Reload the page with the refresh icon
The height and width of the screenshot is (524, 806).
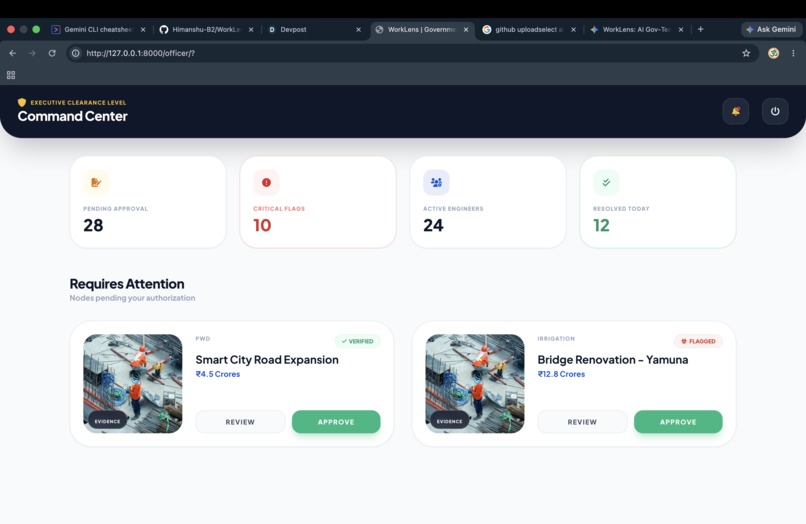click(x=52, y=53)
